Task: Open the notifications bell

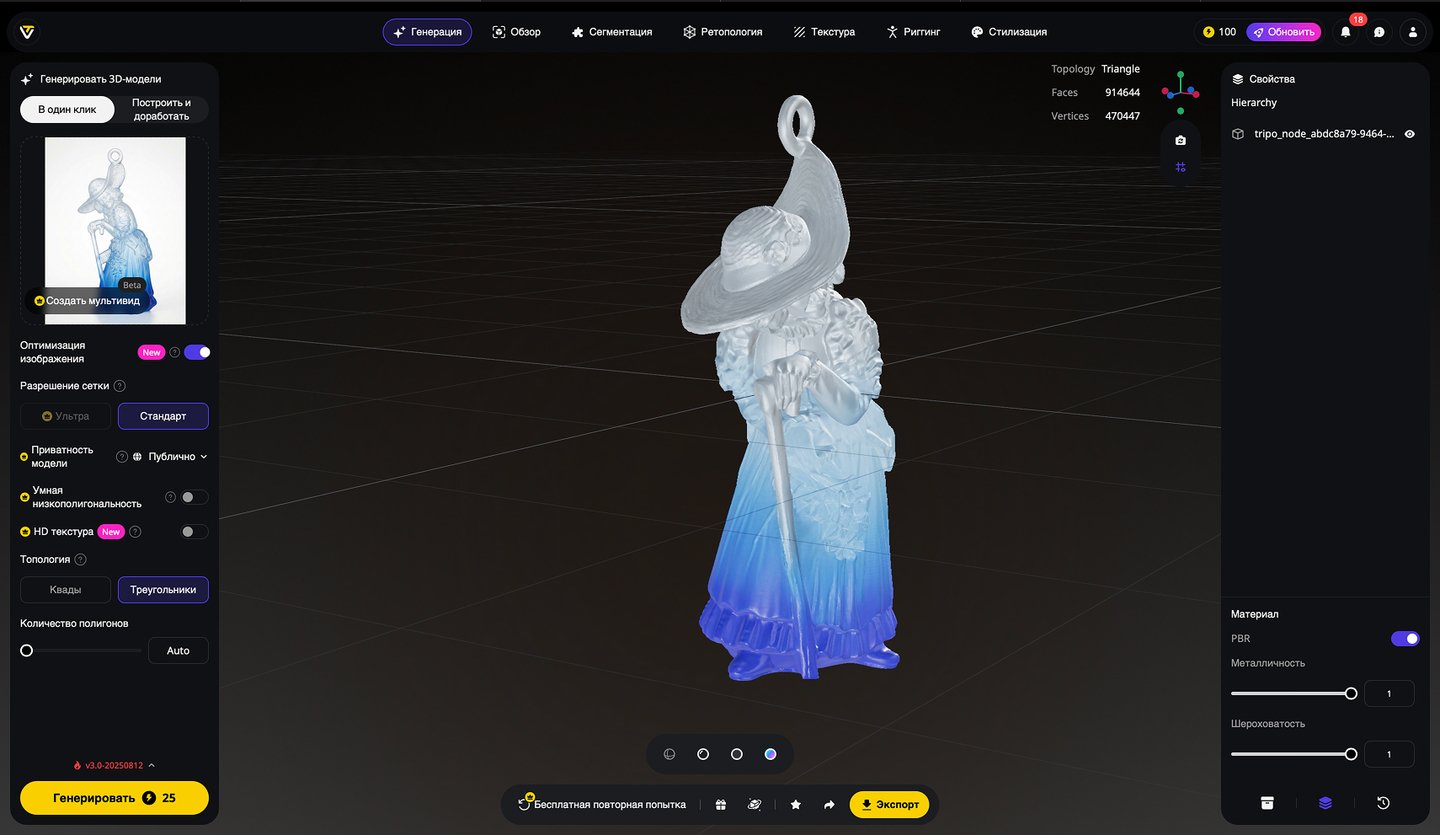Action: pyautogui.click(x=1345, y=32)
